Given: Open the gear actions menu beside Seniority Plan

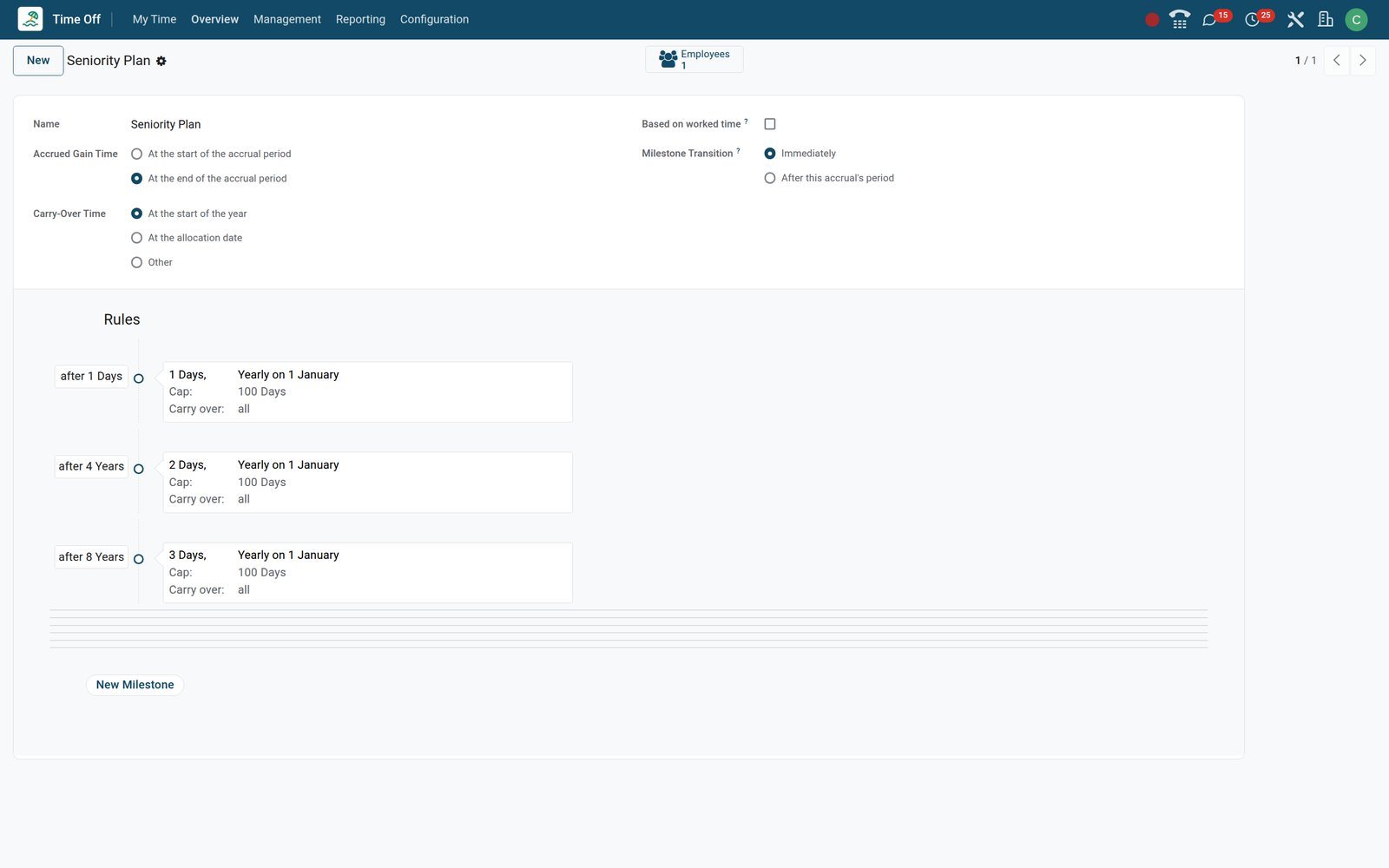Looking at the screenshot, I should coord(161,61).
